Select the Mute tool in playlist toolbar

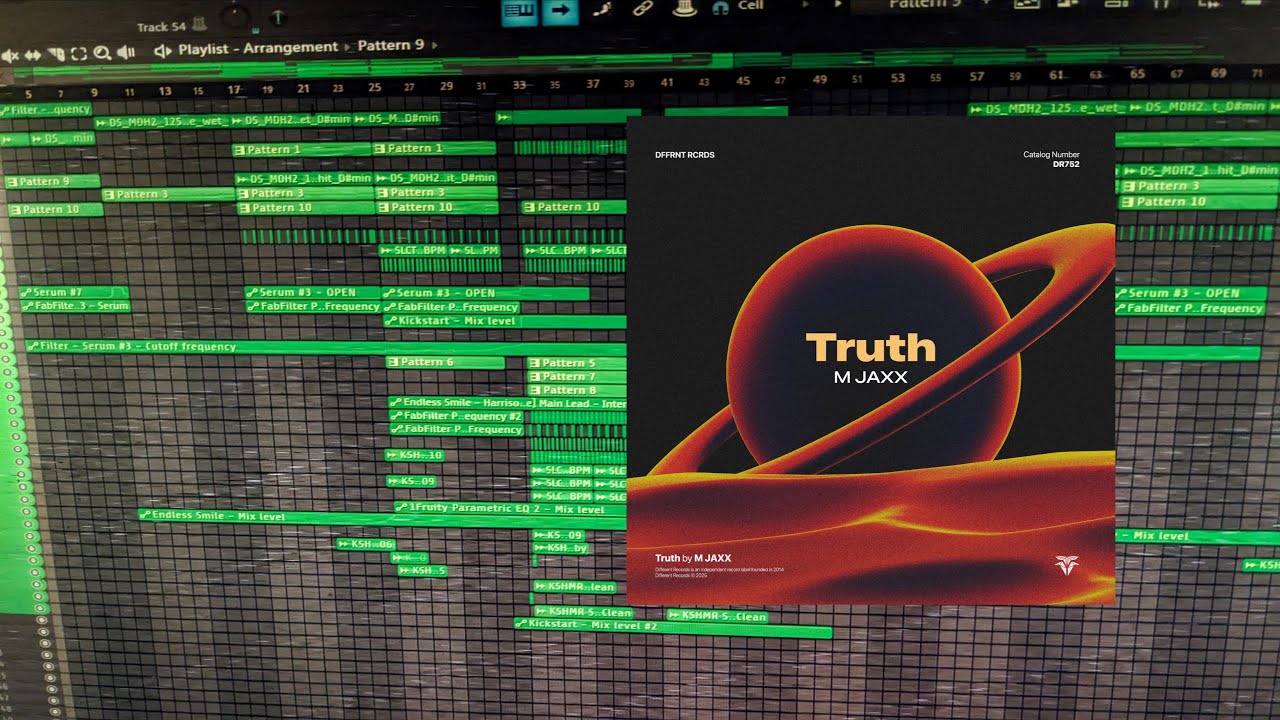point(10,54)
